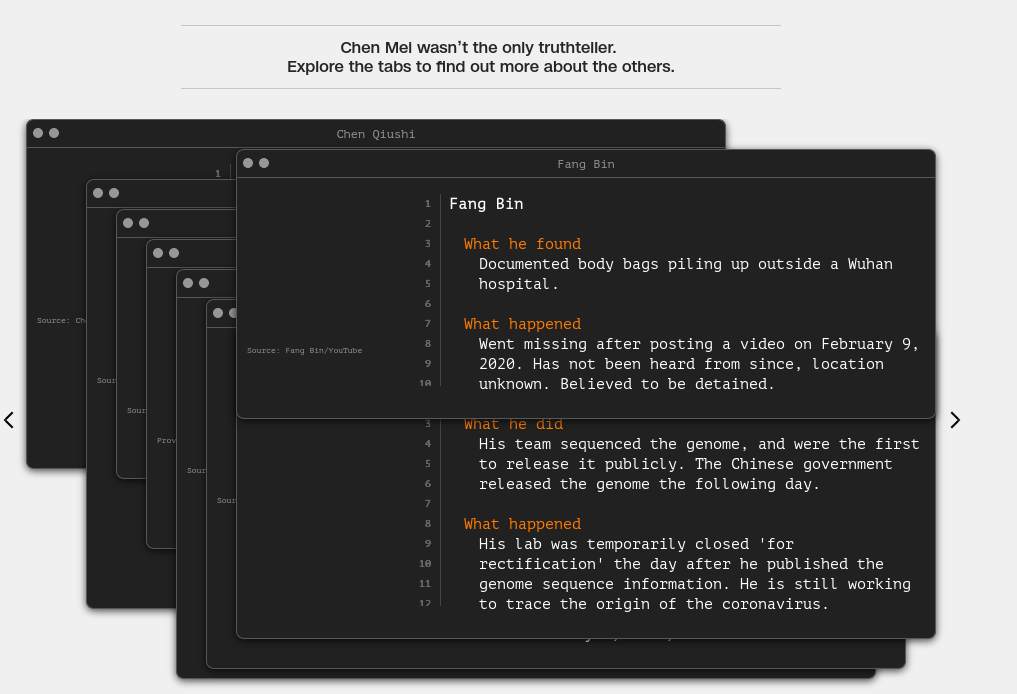Click the orange 'What he found' heading
The width and height of the screenshot is (1017, 694).
pos(522,244)
